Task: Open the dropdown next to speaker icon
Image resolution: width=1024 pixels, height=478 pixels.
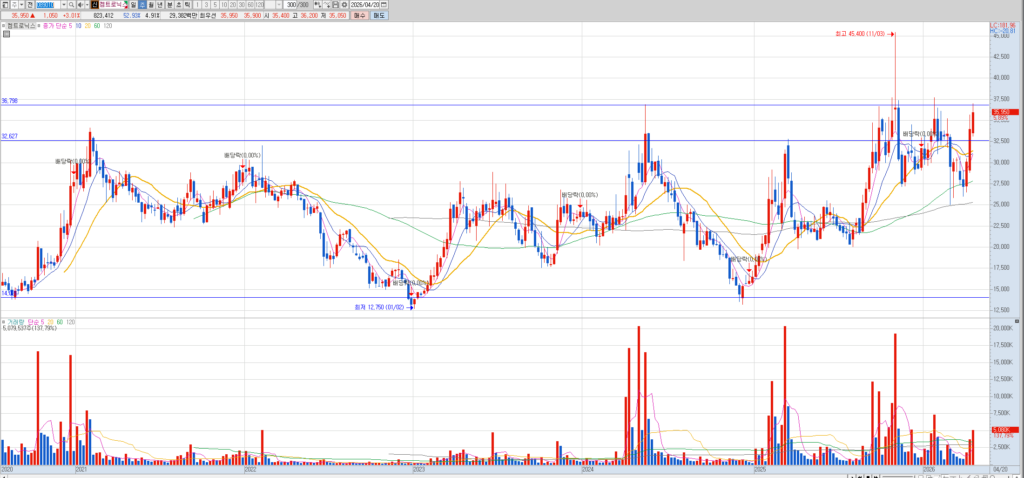Action: pos(87,5)
